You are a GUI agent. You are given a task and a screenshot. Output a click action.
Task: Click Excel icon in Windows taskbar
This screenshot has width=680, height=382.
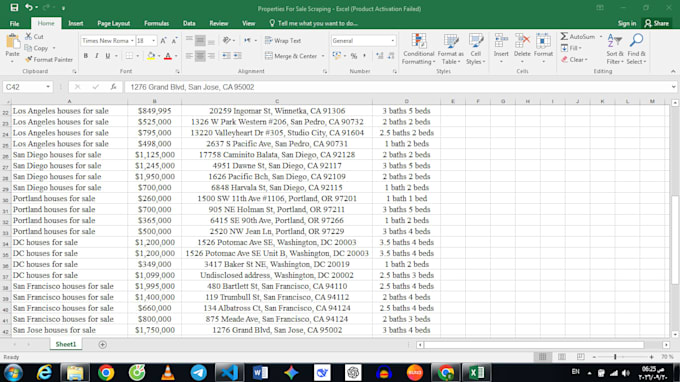tap(477, 372)
